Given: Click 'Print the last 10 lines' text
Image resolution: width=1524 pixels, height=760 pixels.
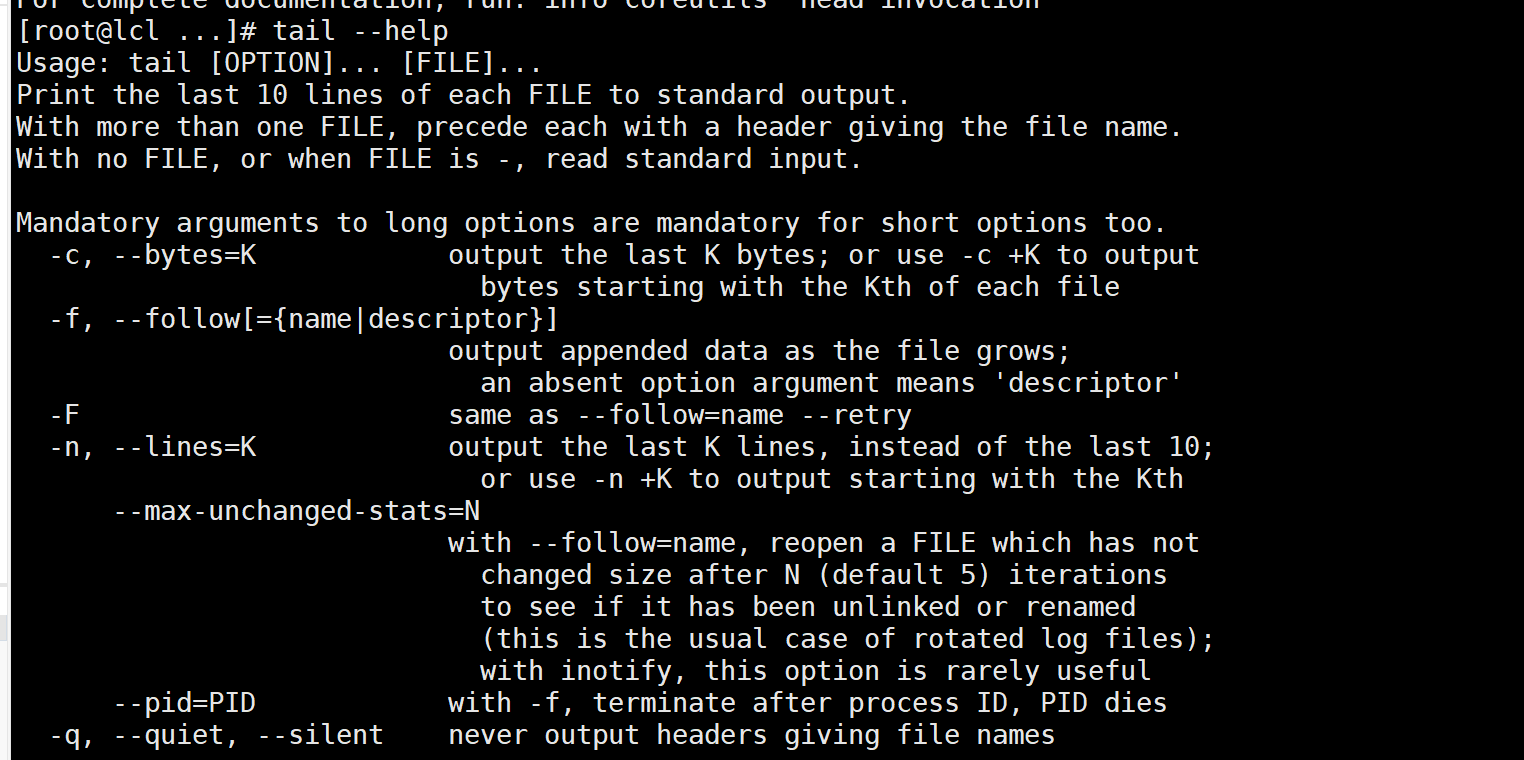Looking at the screenshot, I should coord(200,96).
